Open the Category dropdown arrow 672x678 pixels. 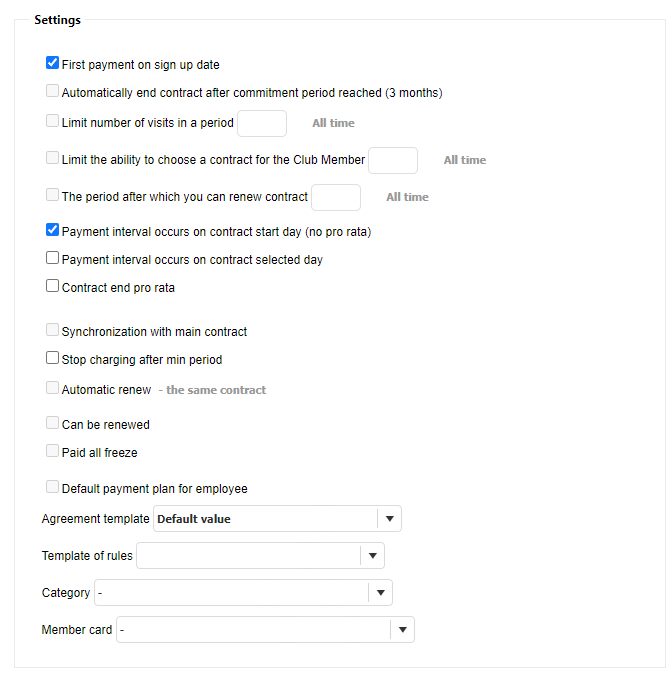[380, 593]
